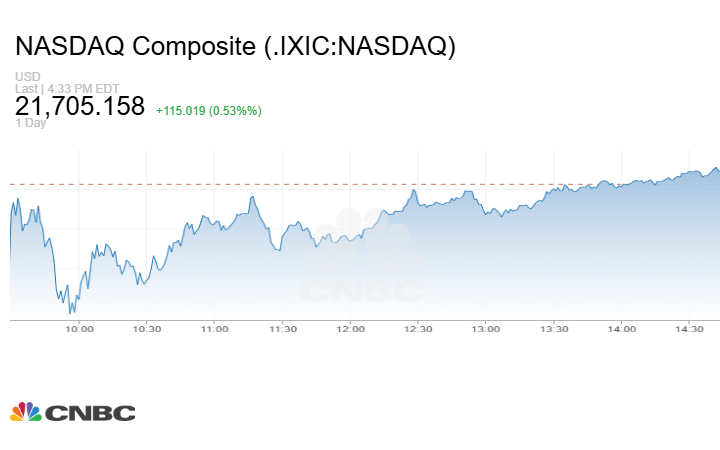Click the 13:00 time axis label
Viewport: 720px width, 450px height.
486,329
